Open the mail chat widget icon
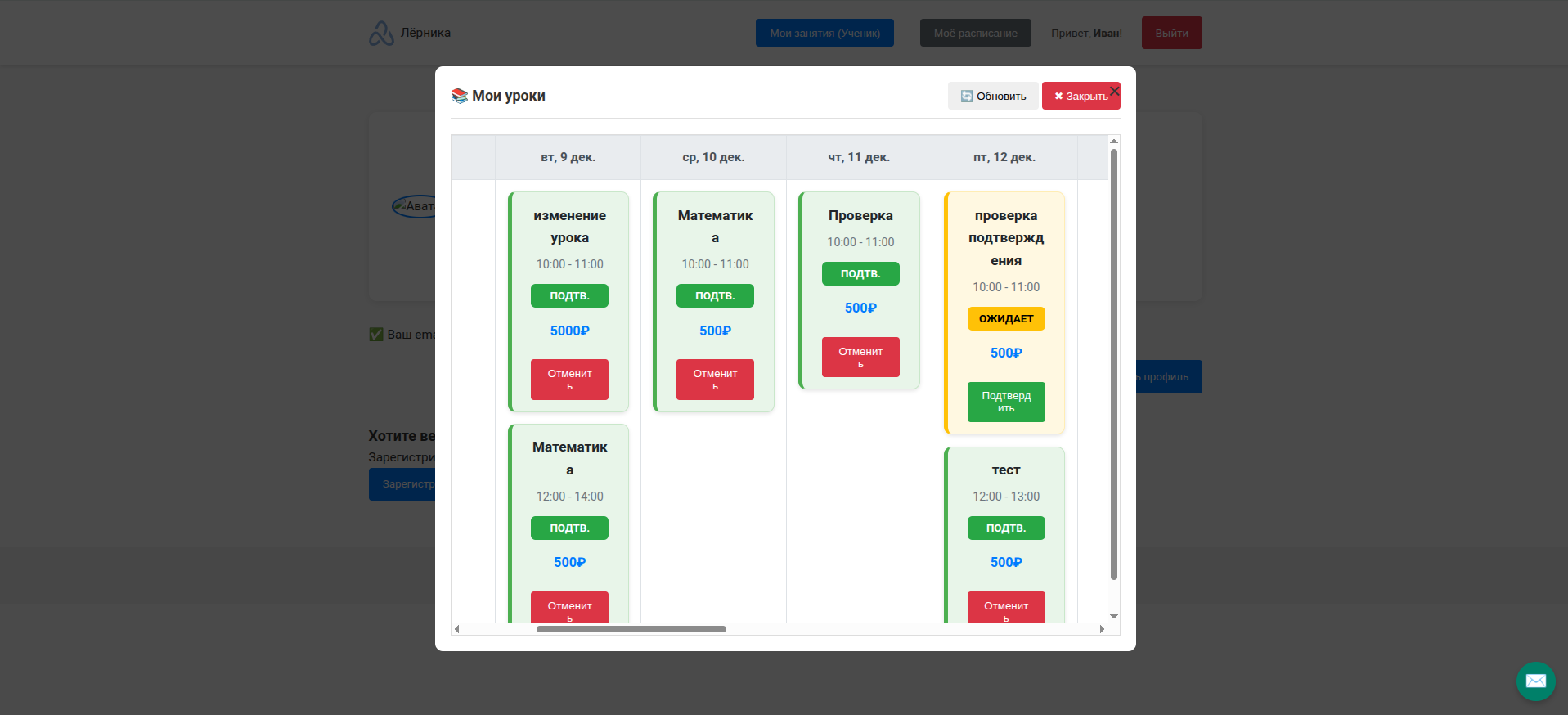The image size is (1568, 715). 1535,681
